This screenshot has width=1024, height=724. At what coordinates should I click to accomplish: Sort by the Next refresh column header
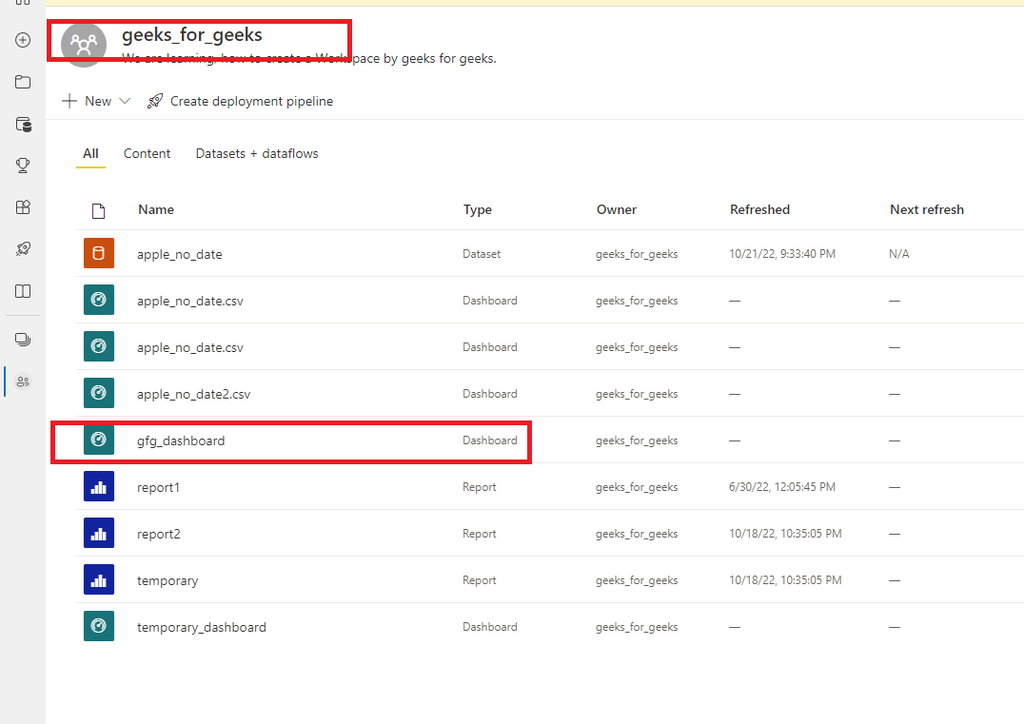pos(927,210)
